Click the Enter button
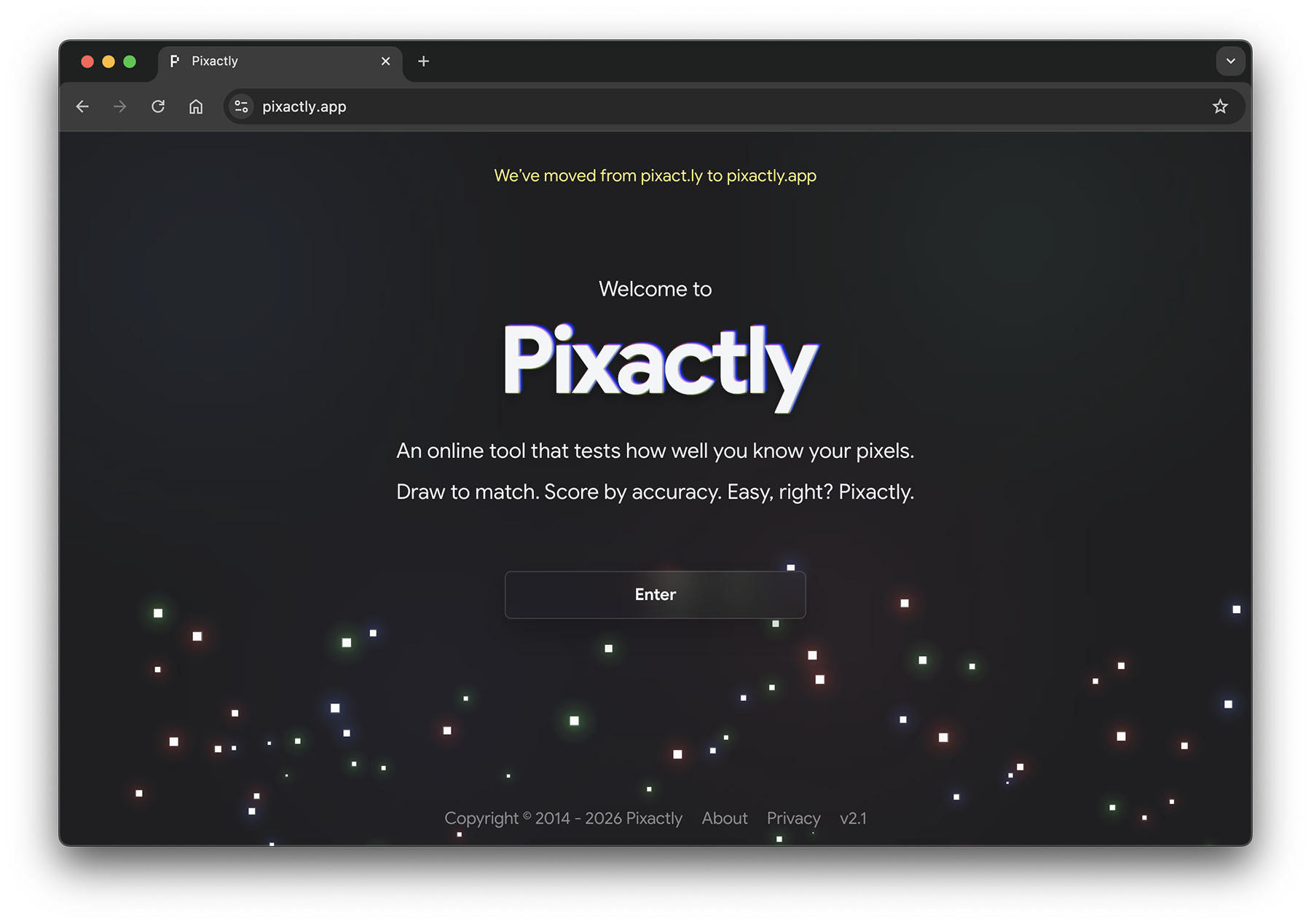Image resolution: width=1311 pixels, height=924 pixels. [x=655, y=595]
